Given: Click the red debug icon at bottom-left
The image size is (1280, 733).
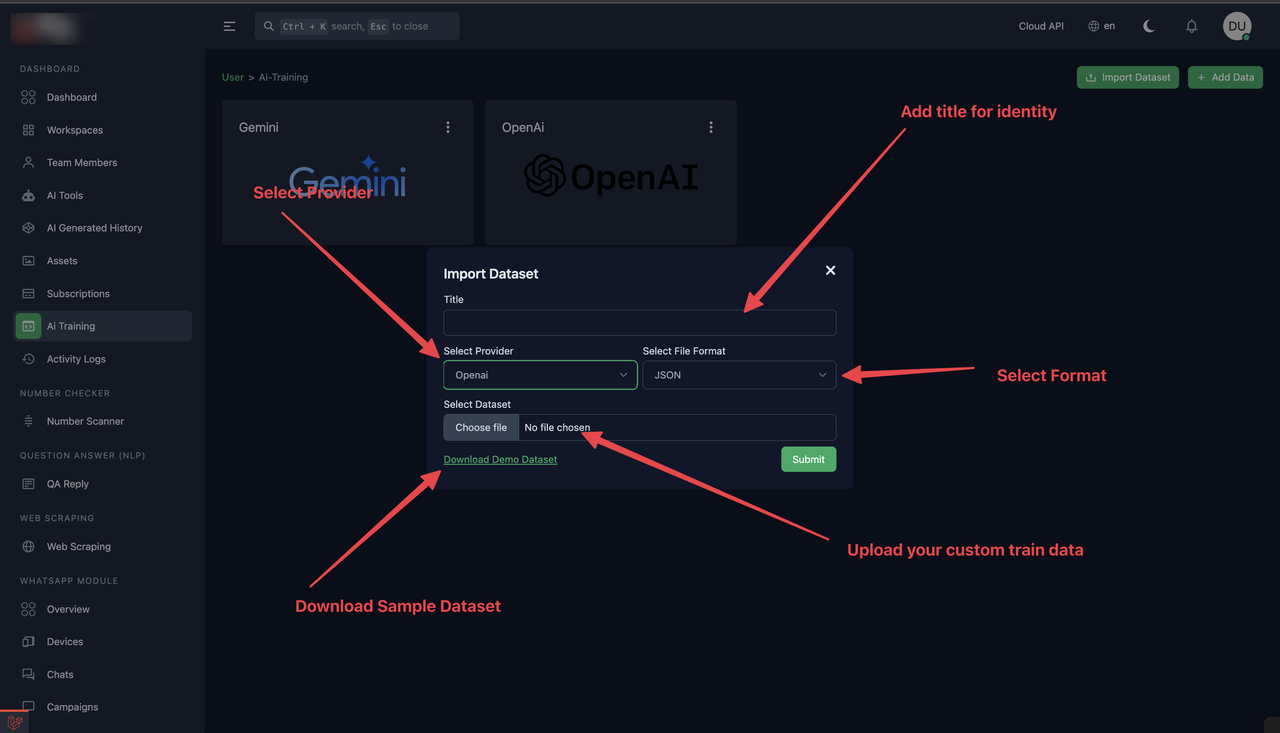Looking at the screenshot, I should pyautogui.click(x=14, y=721).
